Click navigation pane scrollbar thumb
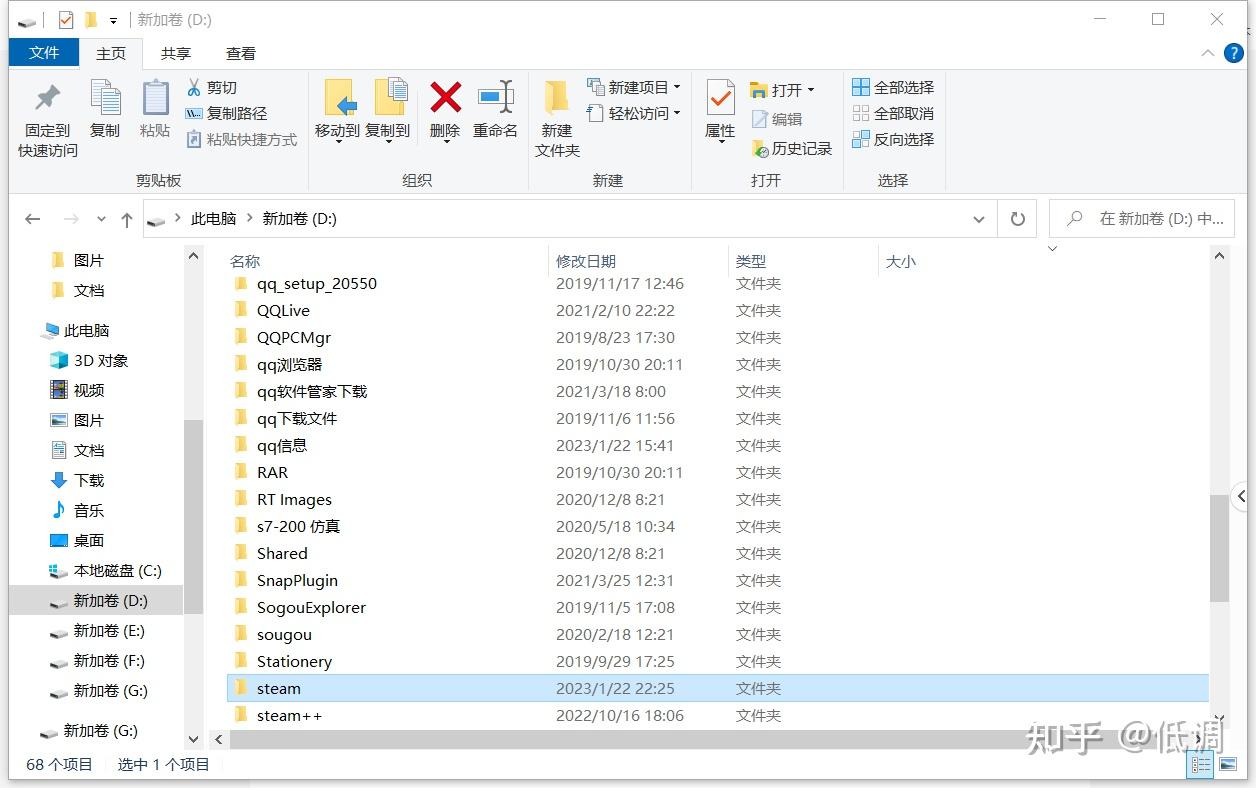The image size is (1256, 788). [x=193, y=517]
